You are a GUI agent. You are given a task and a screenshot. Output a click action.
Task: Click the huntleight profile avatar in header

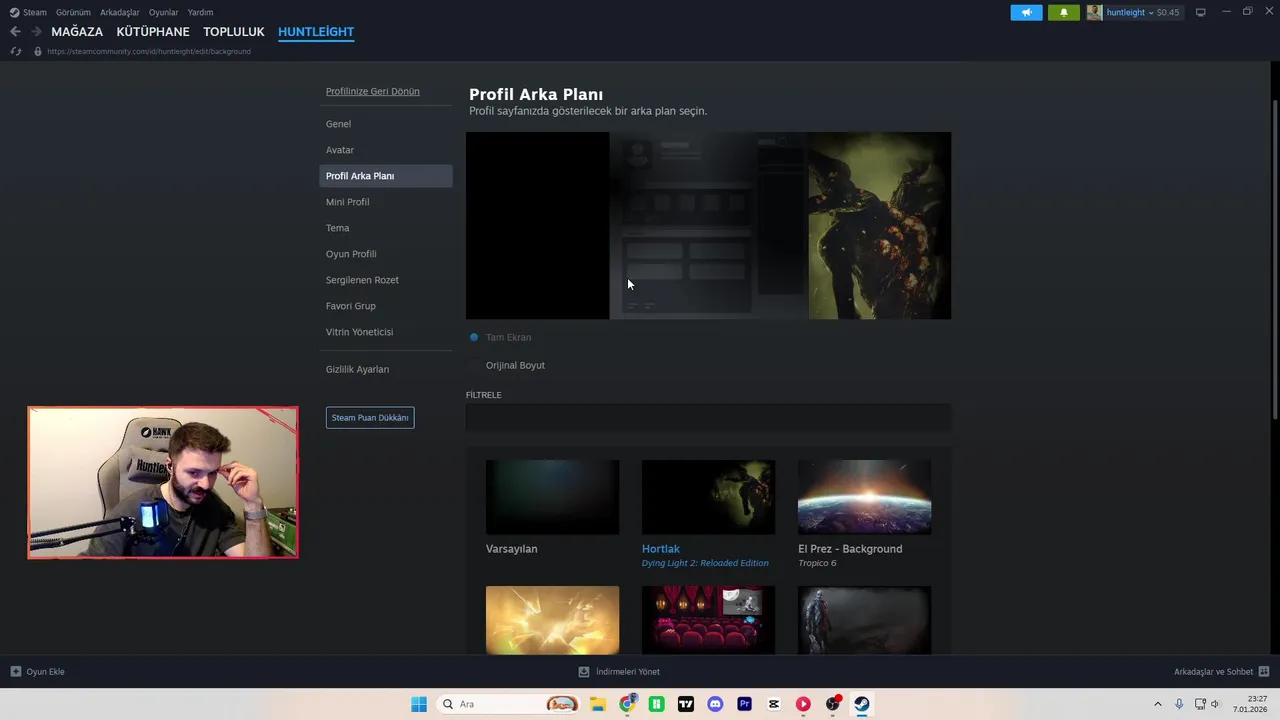tap(1095, 12)
